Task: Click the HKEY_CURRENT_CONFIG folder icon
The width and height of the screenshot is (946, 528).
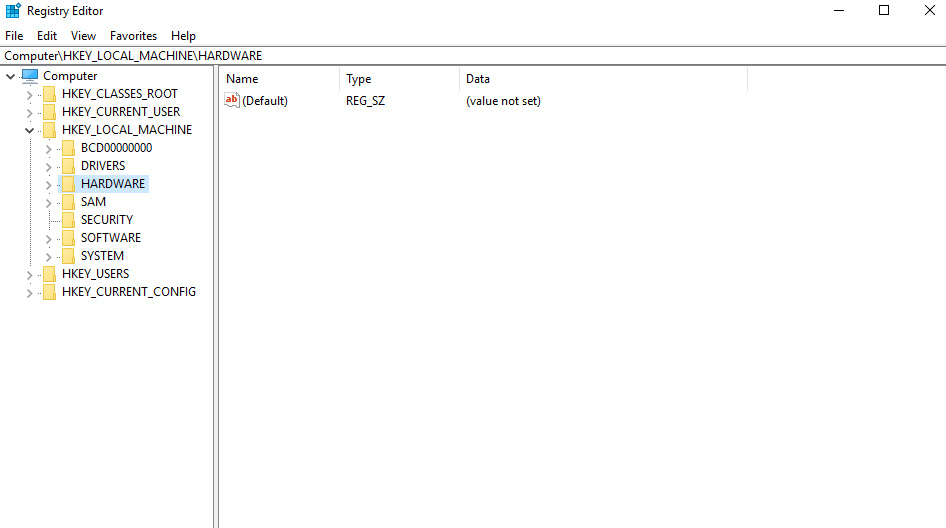Action: click(49, 293)
